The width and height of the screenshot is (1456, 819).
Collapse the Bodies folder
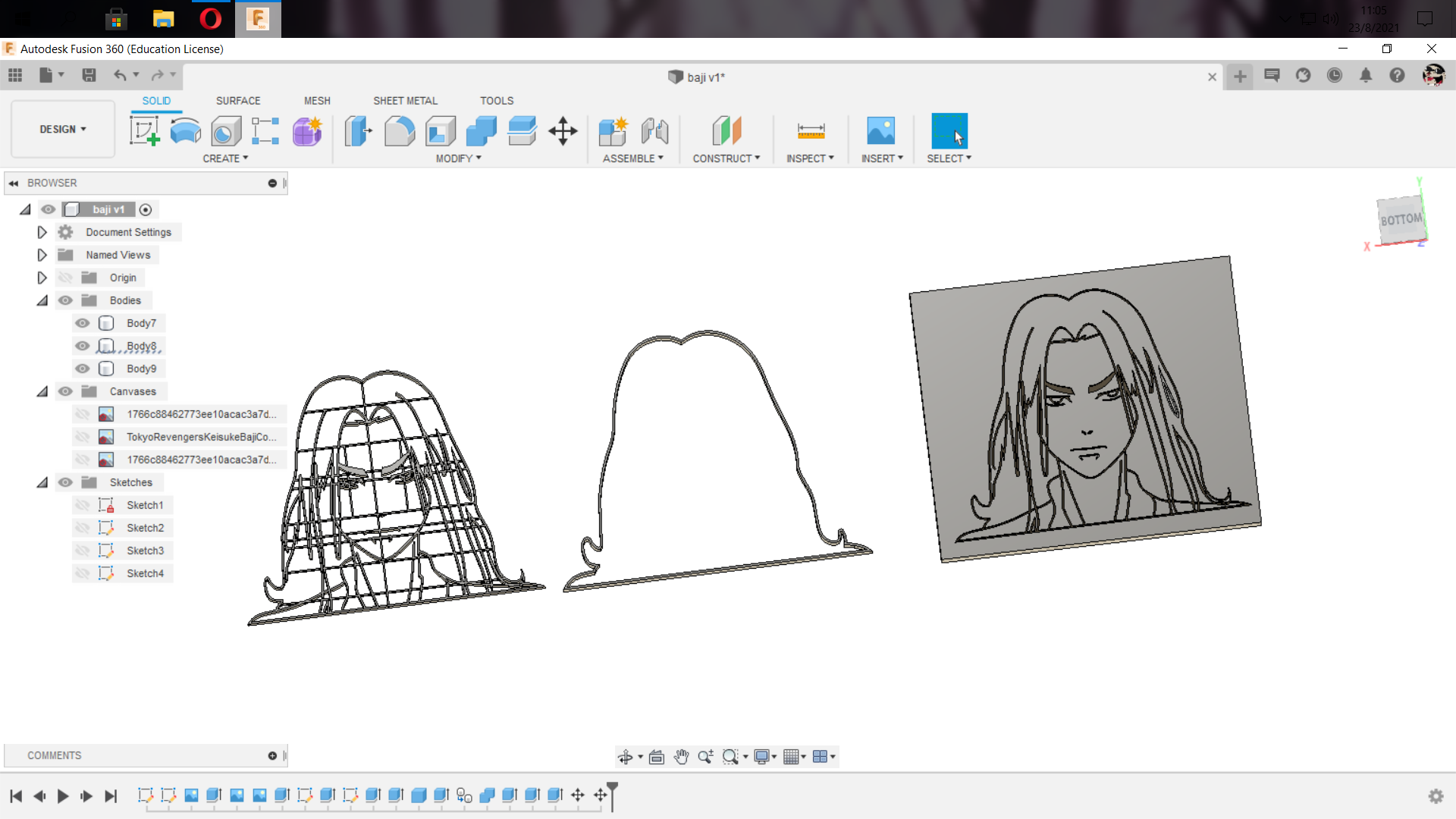tap(42, 300)
